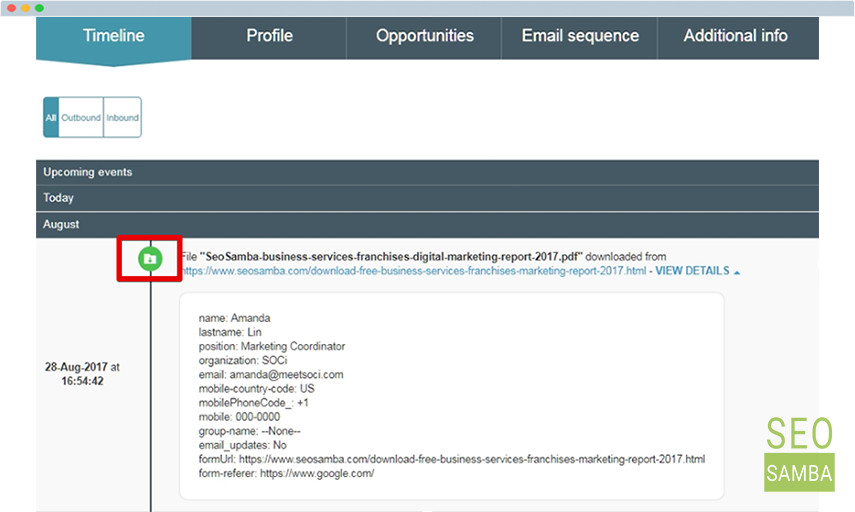Screen dimensions: 855x512
Task: Click the 'email_updates: No' line
Action: [243, 445]
